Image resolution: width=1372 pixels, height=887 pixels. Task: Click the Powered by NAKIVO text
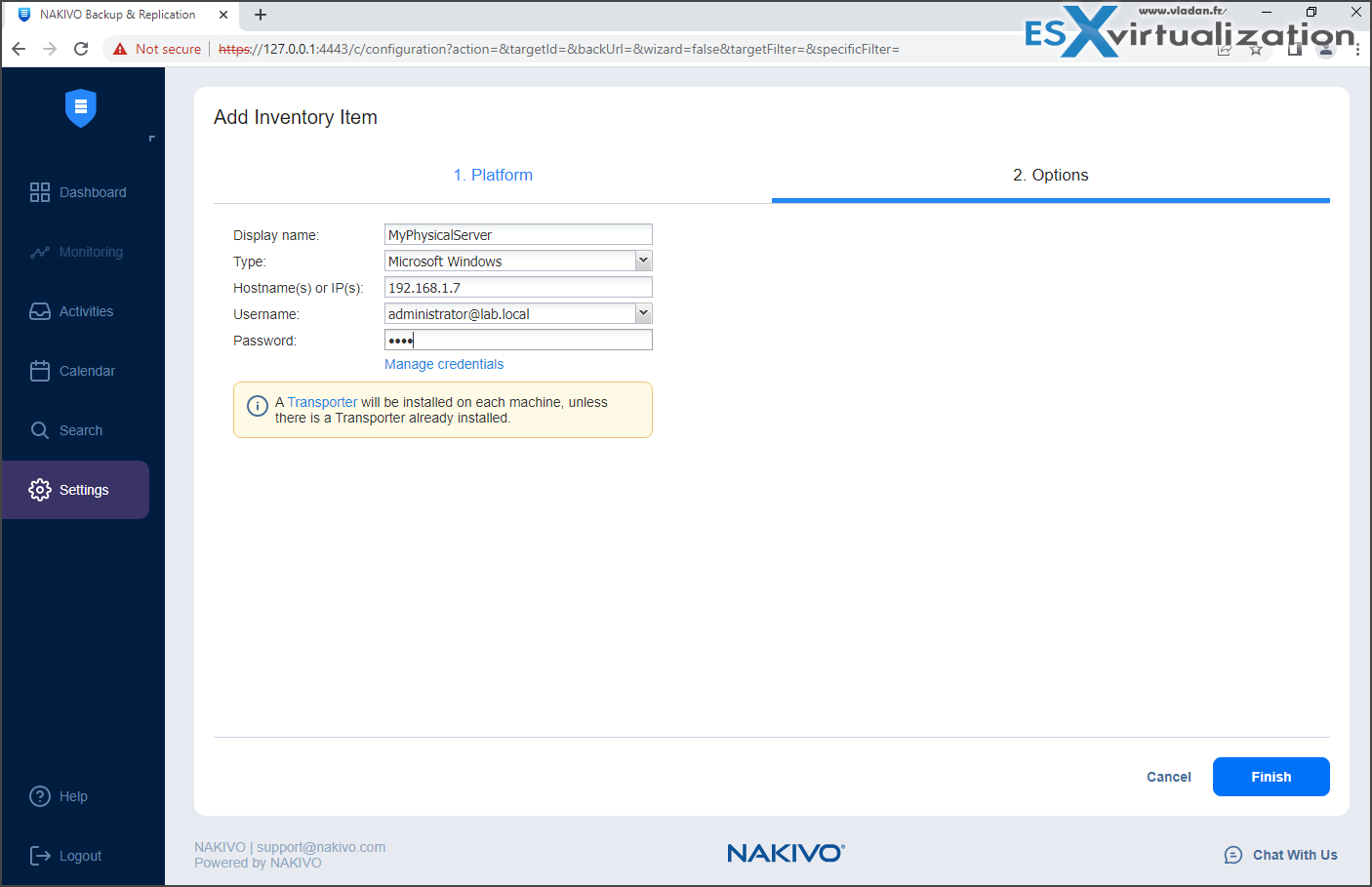[x=258, y=863]
